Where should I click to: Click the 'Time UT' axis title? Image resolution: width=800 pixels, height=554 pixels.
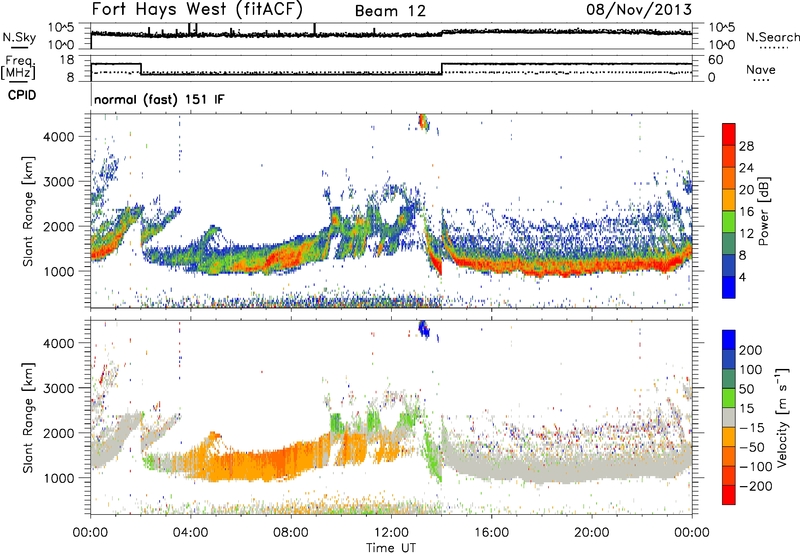[x=391, y=547]
